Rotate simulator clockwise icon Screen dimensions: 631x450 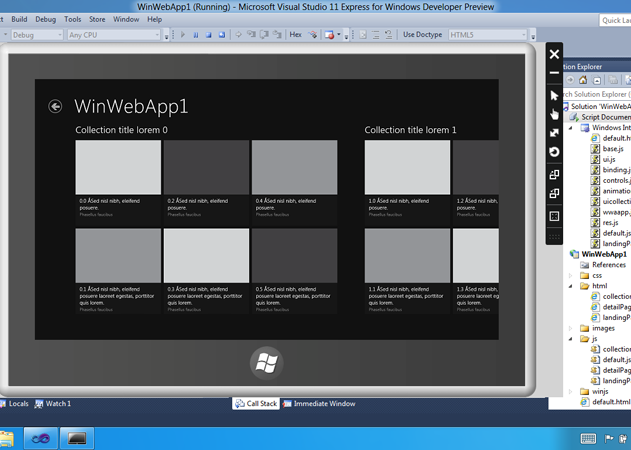[x=554, y=175]
